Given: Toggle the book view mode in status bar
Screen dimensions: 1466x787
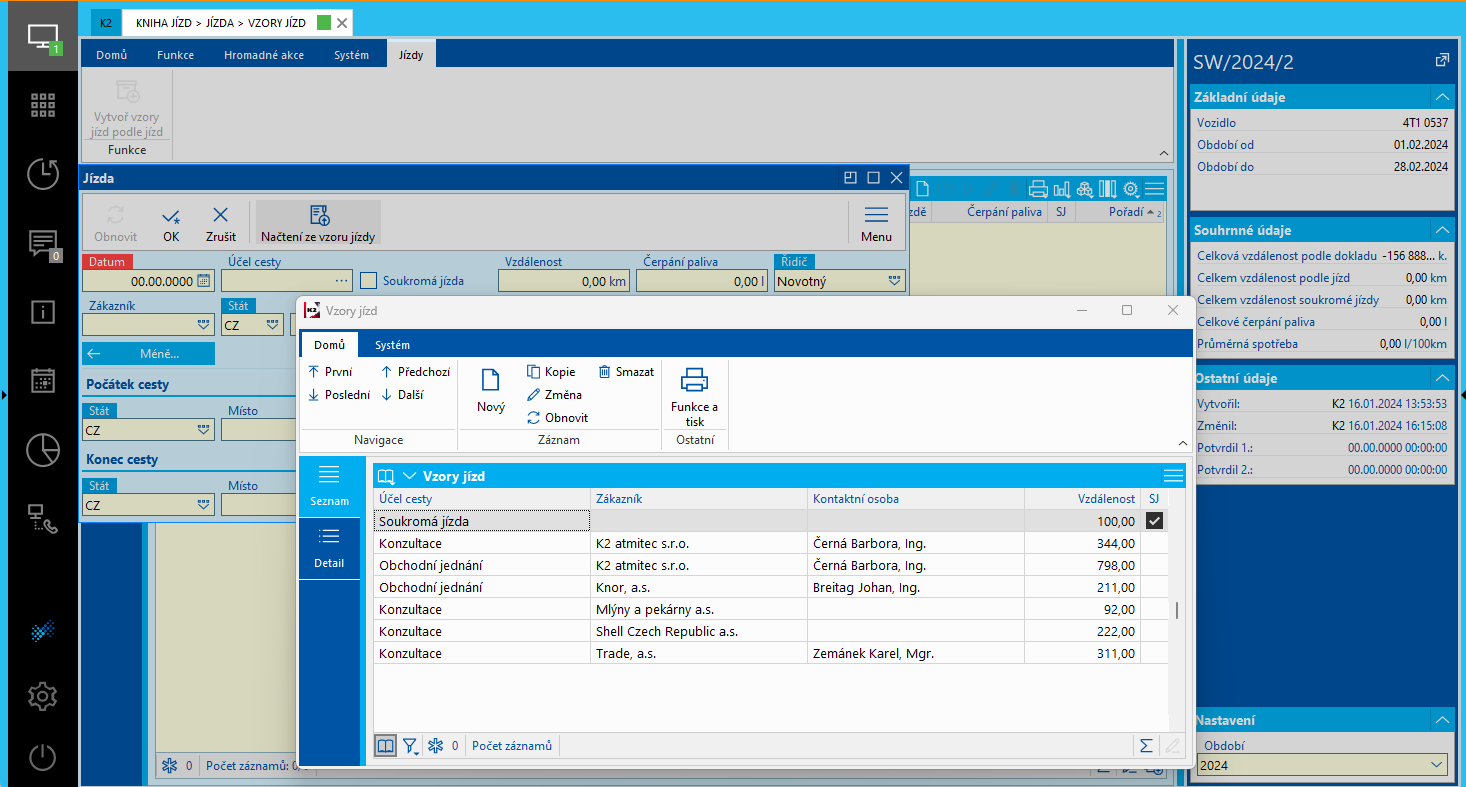Looking at the screenshot, I should click(385, 746).
